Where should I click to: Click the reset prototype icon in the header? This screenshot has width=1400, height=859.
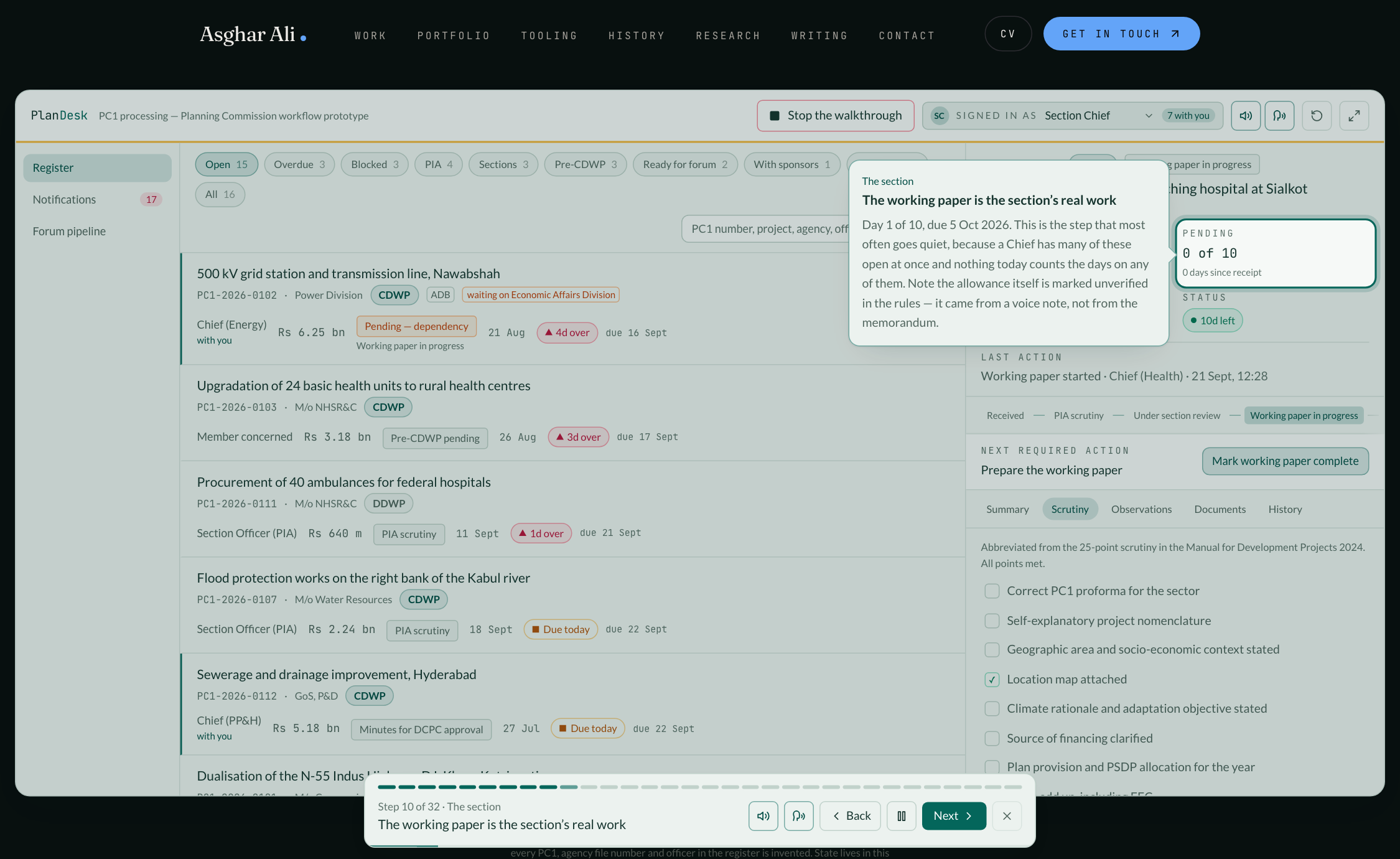point(1317,116)
